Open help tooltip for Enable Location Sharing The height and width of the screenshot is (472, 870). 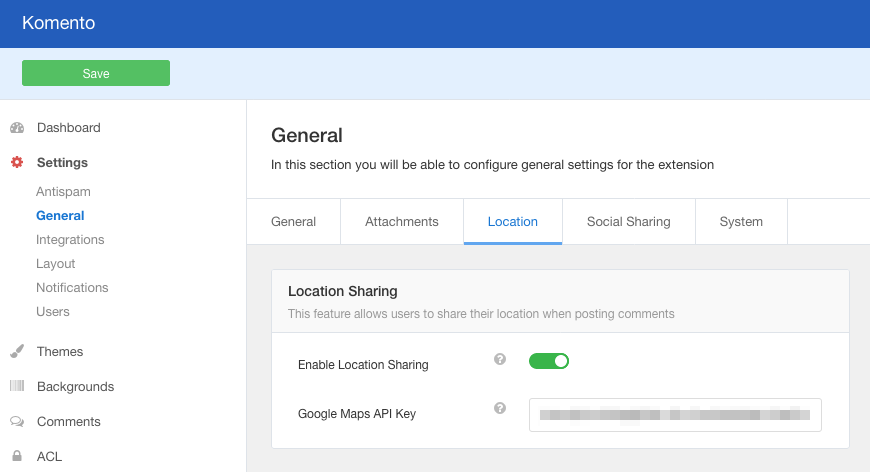500,359
